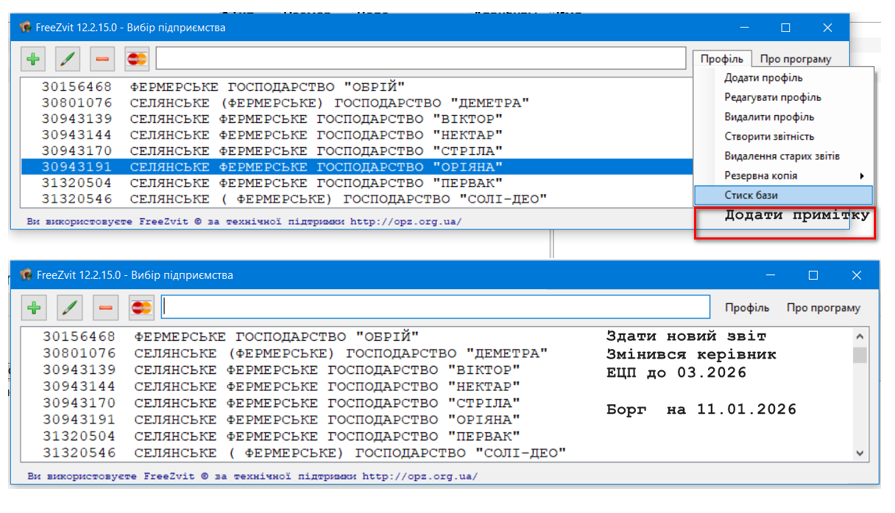Click the search input field in lower window
This screenshot has width=895, height=513.
435,307
